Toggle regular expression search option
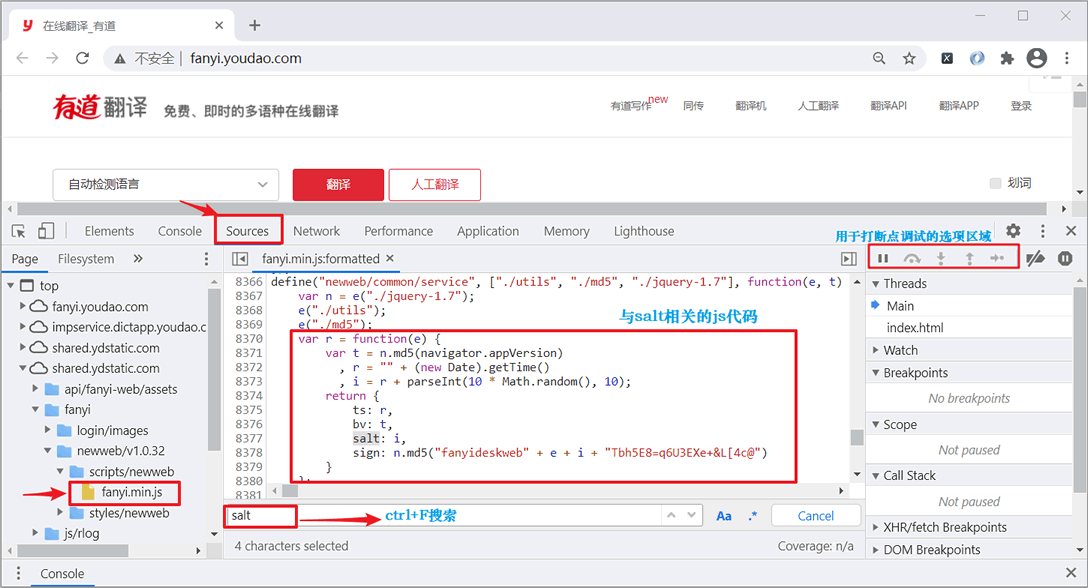 (x=753, y=516)
